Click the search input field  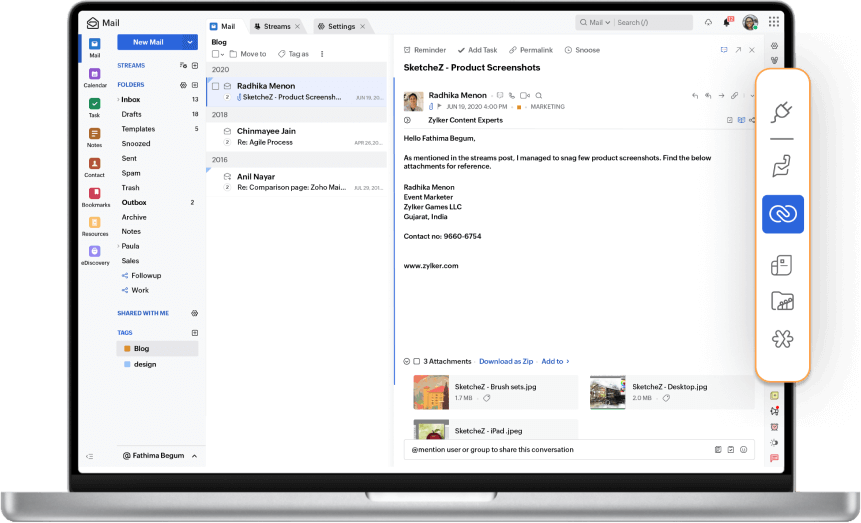click(x=653, y=23)
